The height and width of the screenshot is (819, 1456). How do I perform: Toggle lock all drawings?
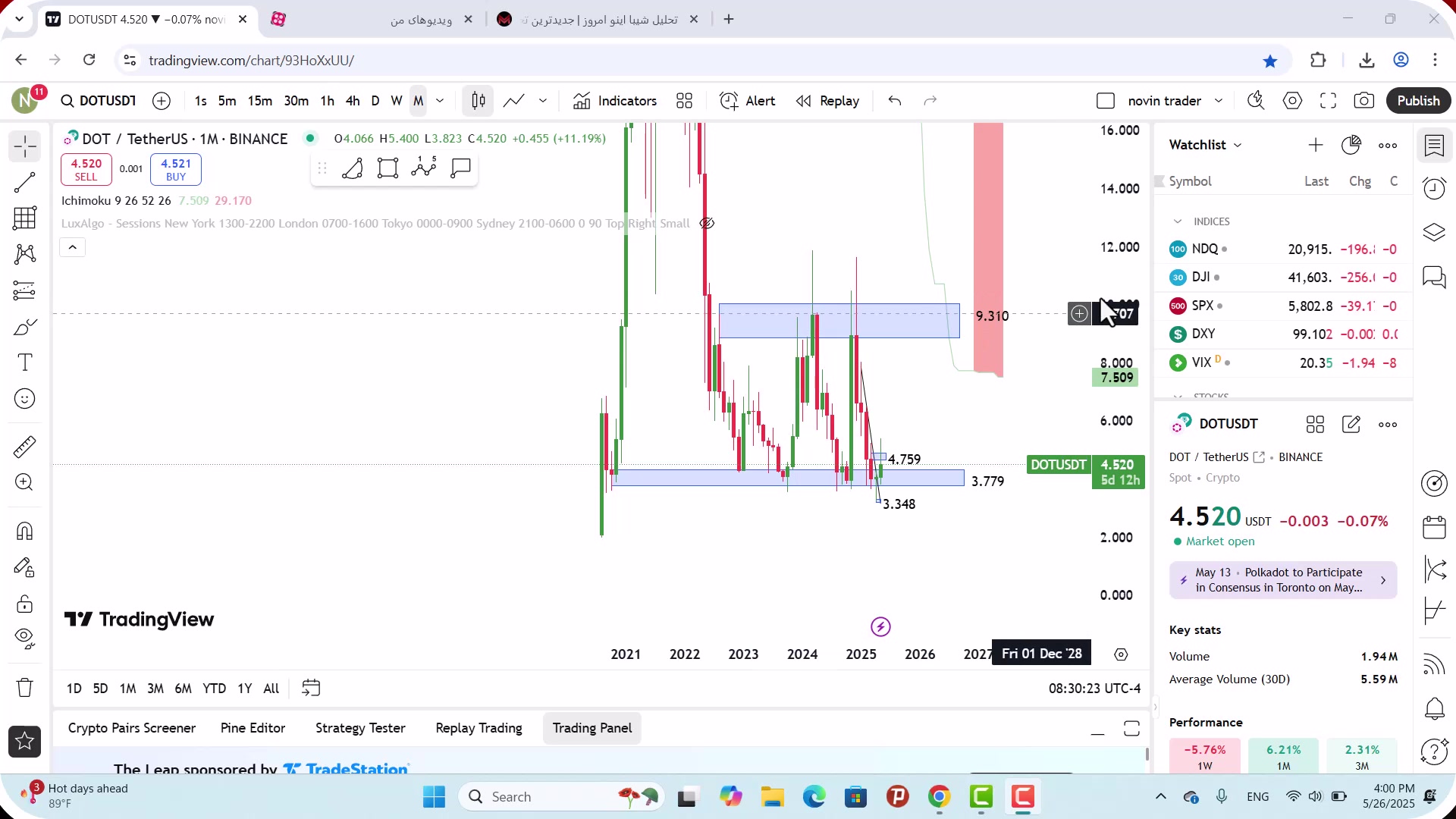[24, 604]
